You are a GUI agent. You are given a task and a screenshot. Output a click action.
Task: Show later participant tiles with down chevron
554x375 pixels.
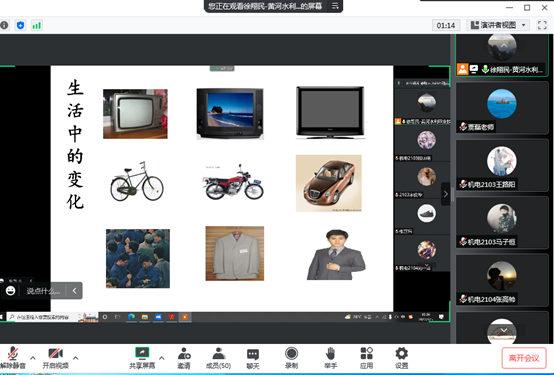[504, 330]
